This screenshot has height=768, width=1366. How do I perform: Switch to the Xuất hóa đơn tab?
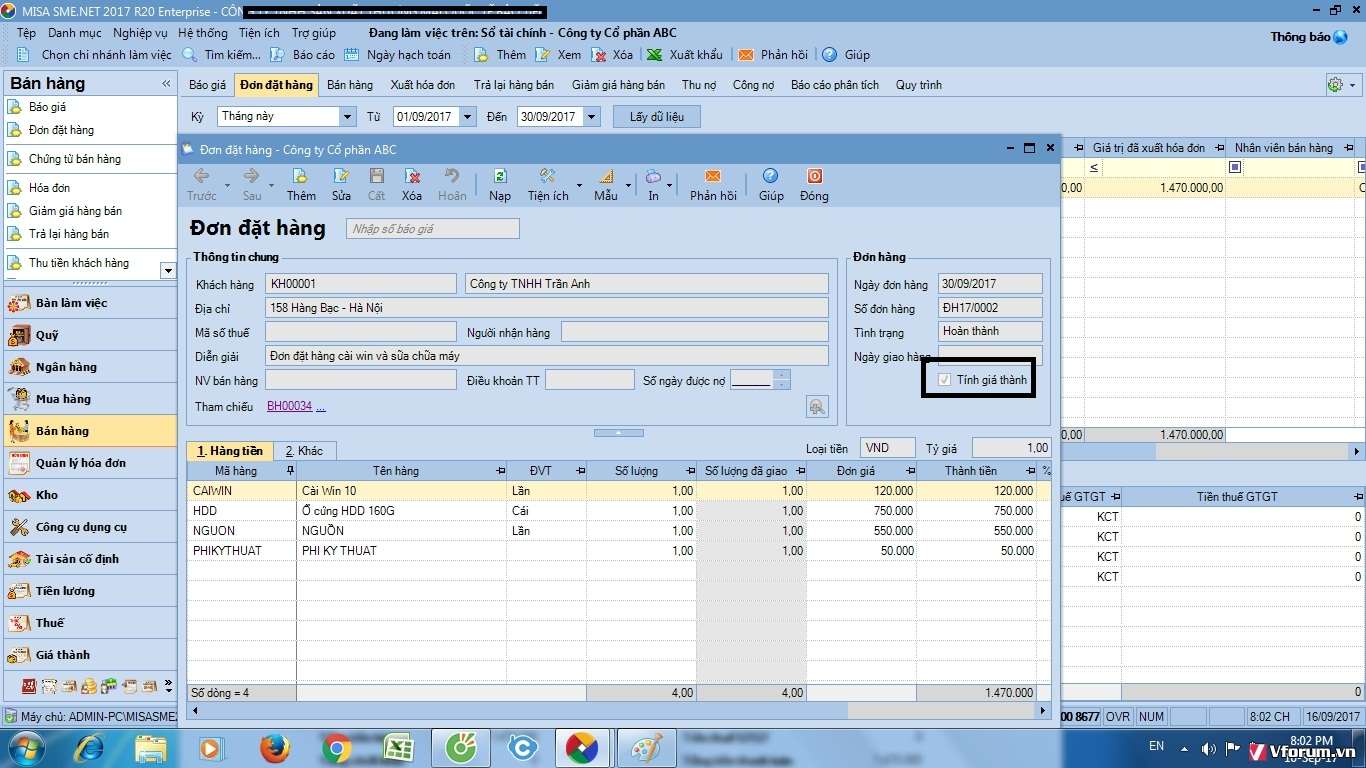tap(422, 85)
